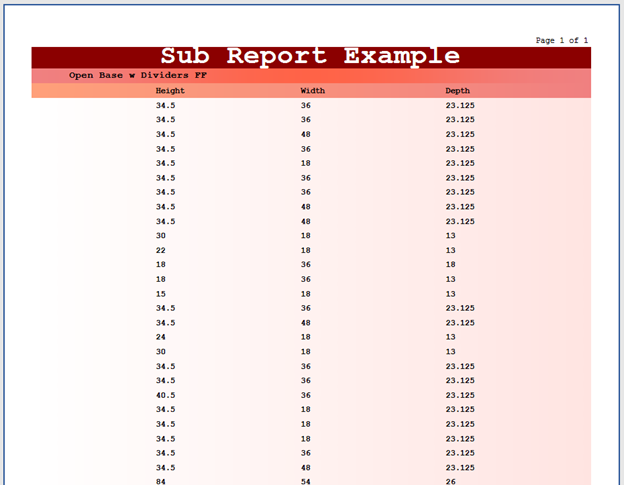
Task: Click the 'Page 1 of 1' page indicator
Action: [562, 40]
